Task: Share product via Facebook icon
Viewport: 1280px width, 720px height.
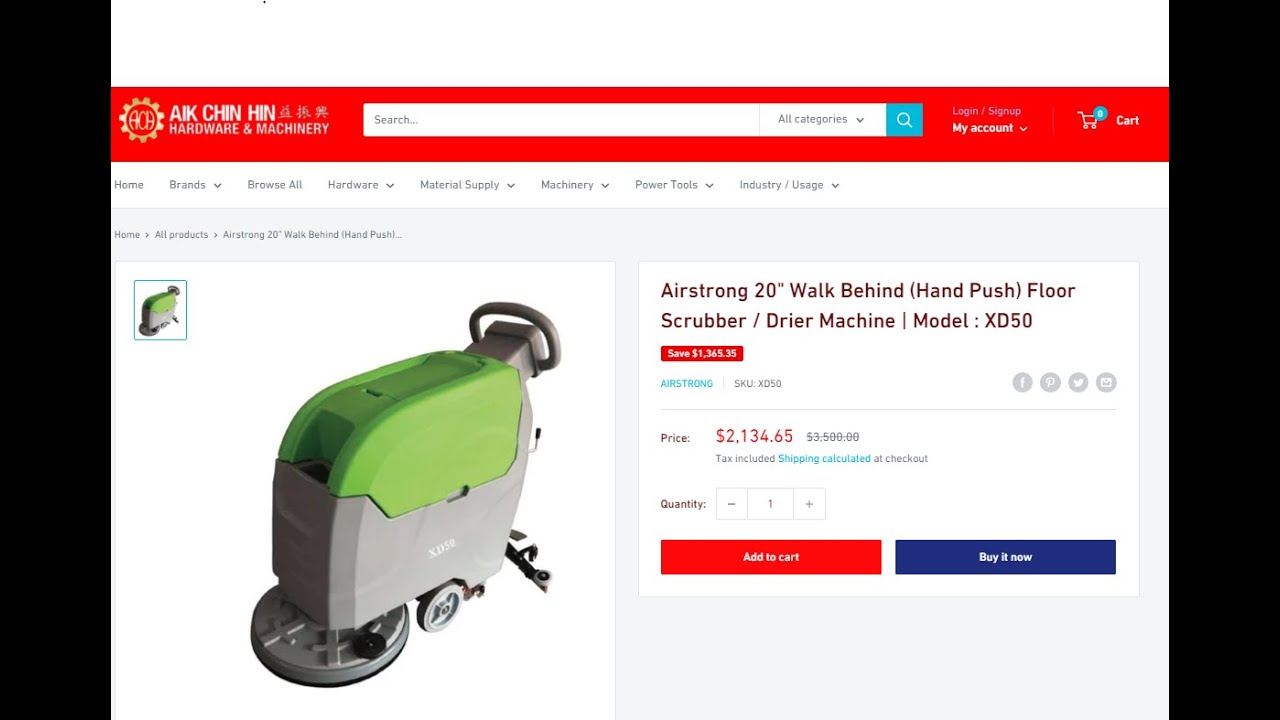Action: pos(1022,382)
